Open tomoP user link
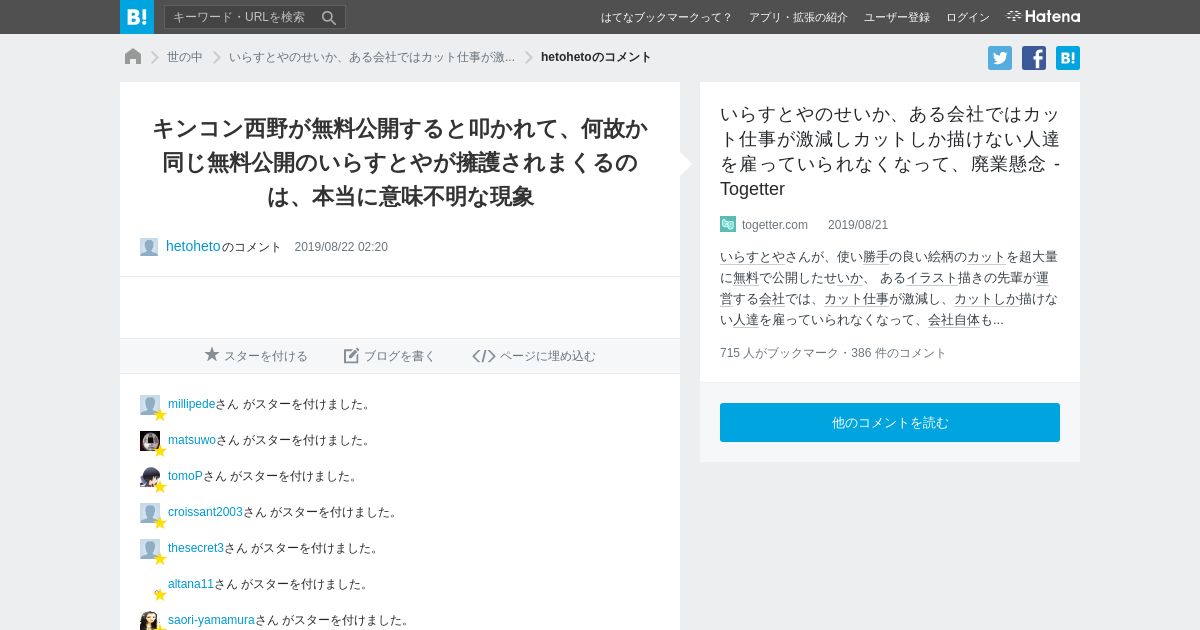 click(185, 476)
